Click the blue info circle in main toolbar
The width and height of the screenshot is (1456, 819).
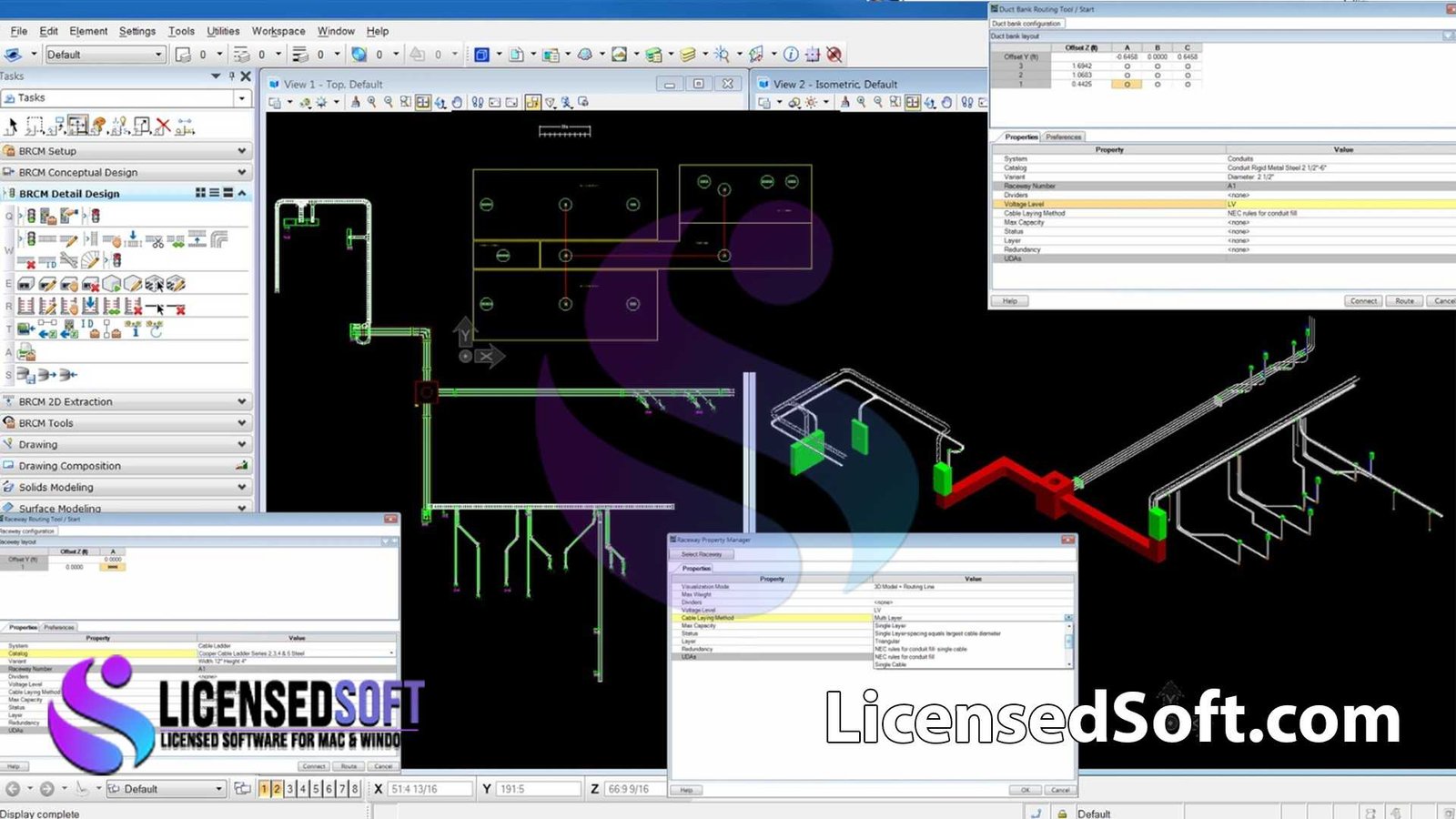click(791, 55)
